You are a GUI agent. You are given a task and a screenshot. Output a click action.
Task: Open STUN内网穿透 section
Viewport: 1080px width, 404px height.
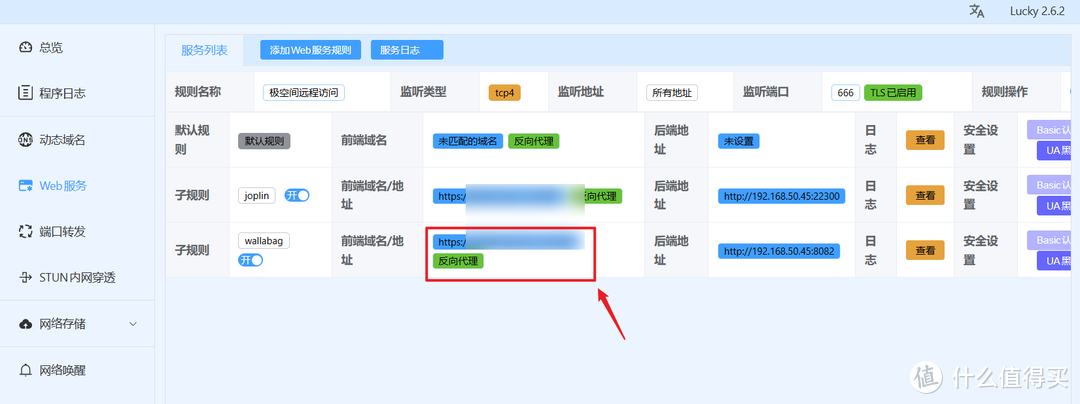coord(77,278)
